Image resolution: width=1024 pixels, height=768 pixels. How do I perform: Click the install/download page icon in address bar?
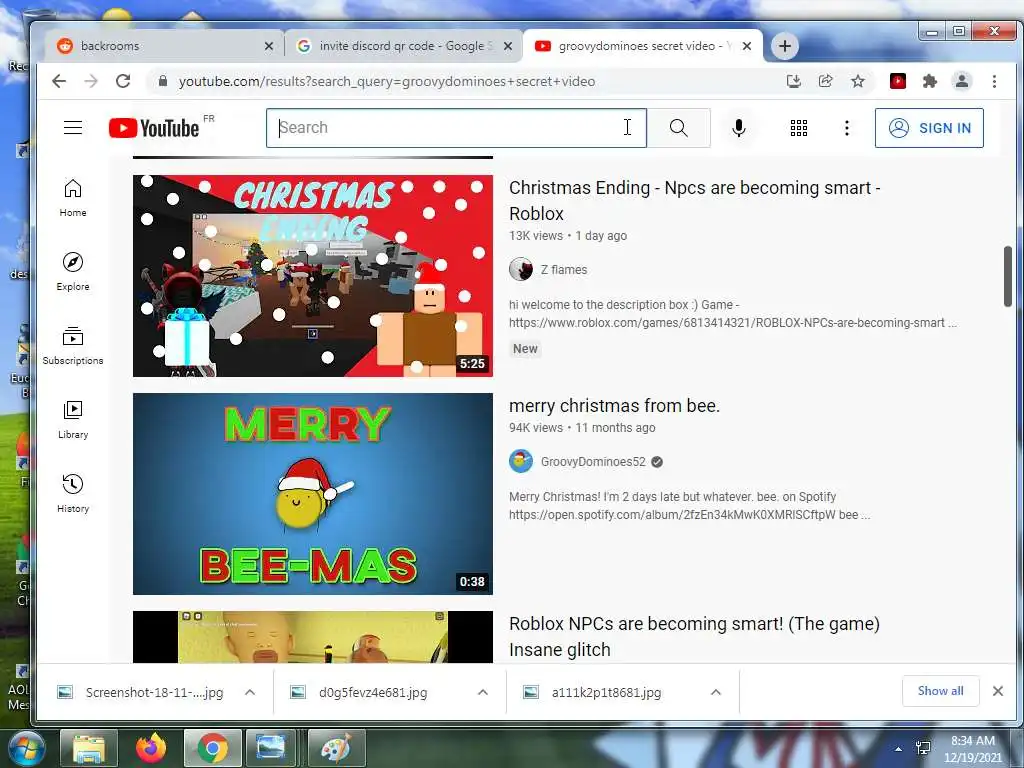793,81
